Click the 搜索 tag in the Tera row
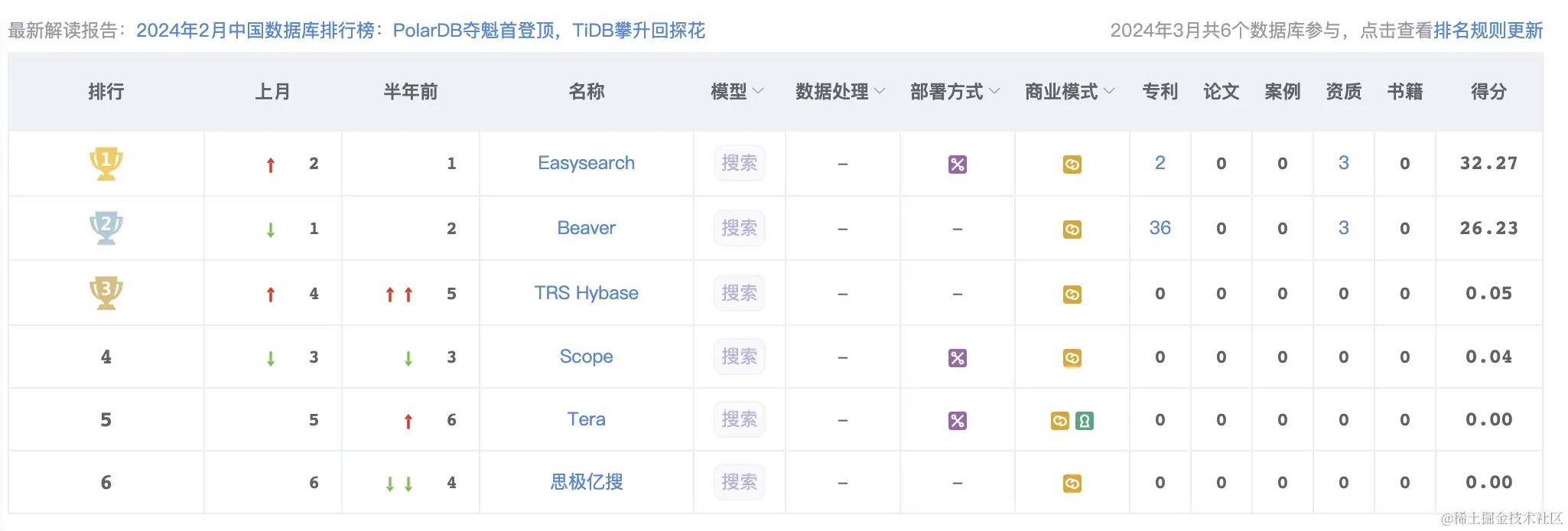Screen dimensions: 1568x531 740,419
